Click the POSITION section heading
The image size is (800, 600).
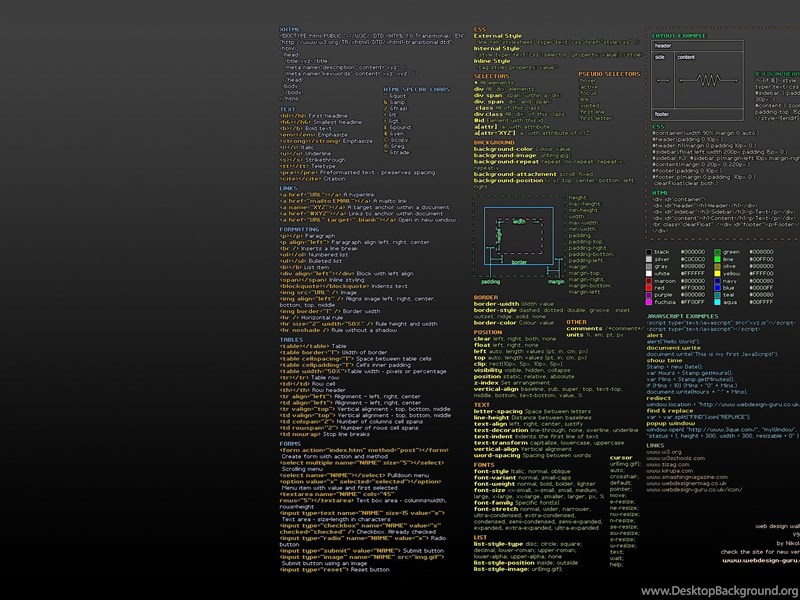pyautogui.click(x=488, y=332)
